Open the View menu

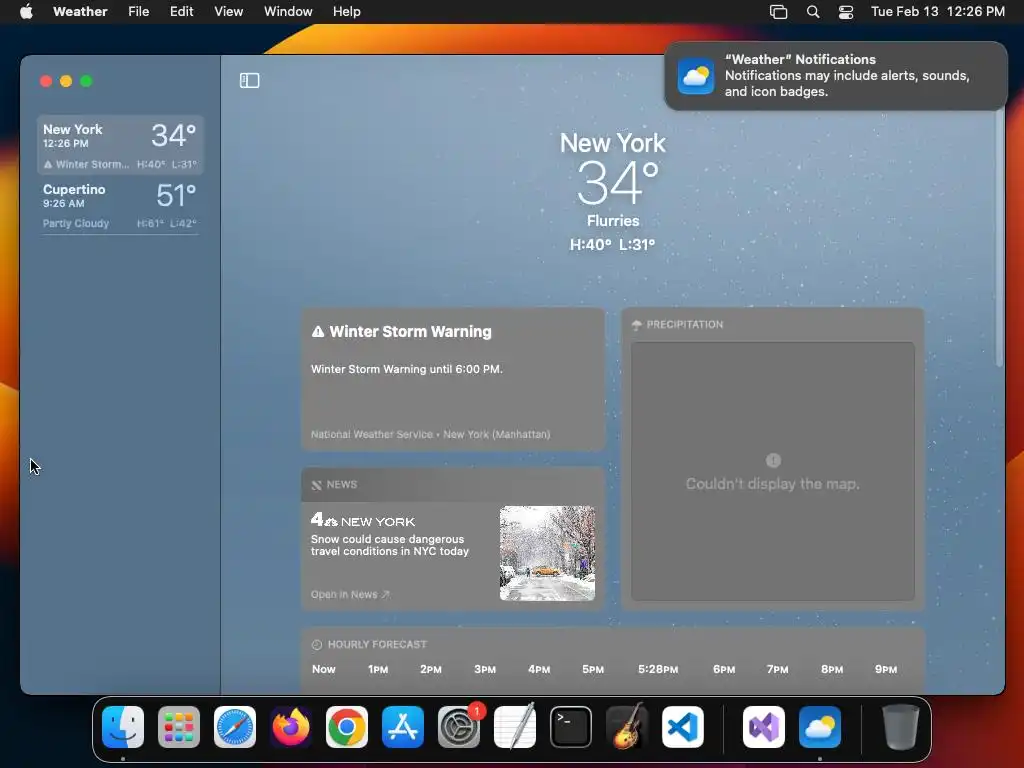tap(229, 12)
